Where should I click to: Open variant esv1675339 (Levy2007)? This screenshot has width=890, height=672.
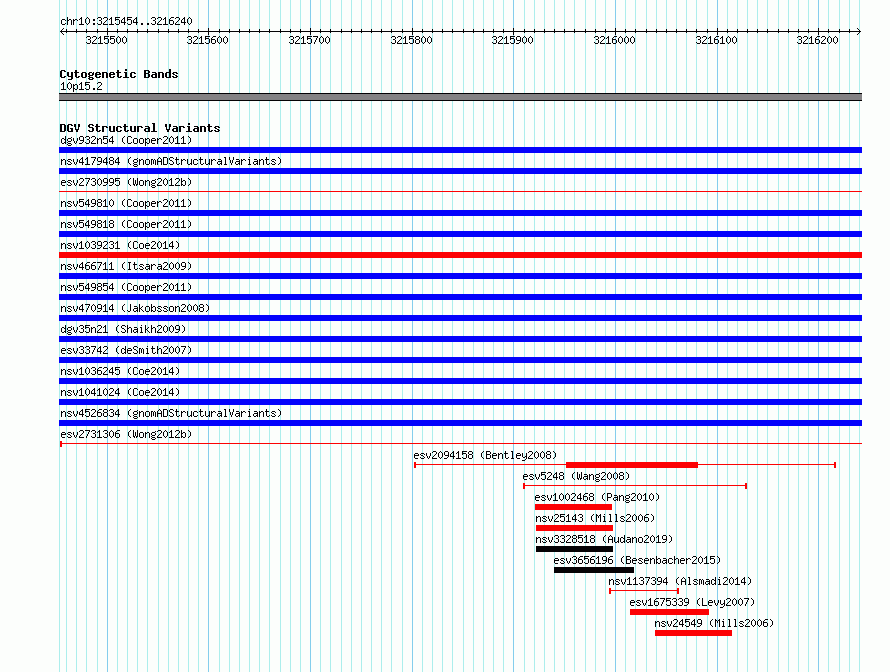[692, 602]
